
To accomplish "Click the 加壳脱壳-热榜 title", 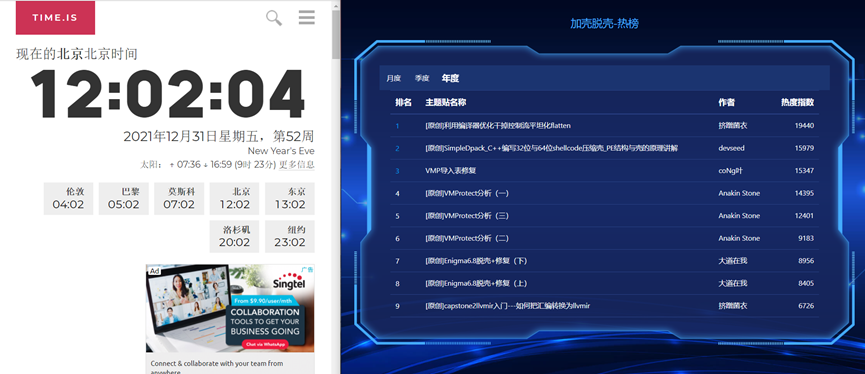I will tap(605, 23).
